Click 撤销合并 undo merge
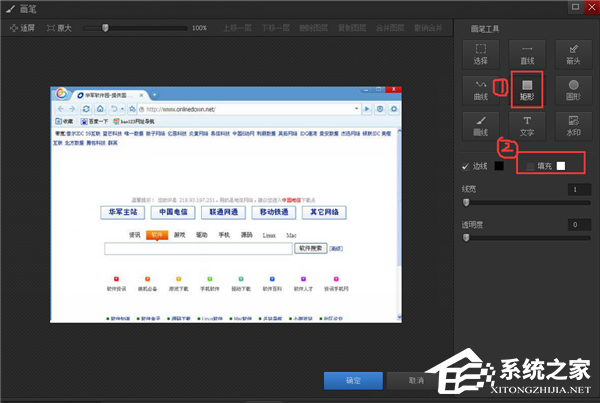The image size is (600, 403). 428,28
